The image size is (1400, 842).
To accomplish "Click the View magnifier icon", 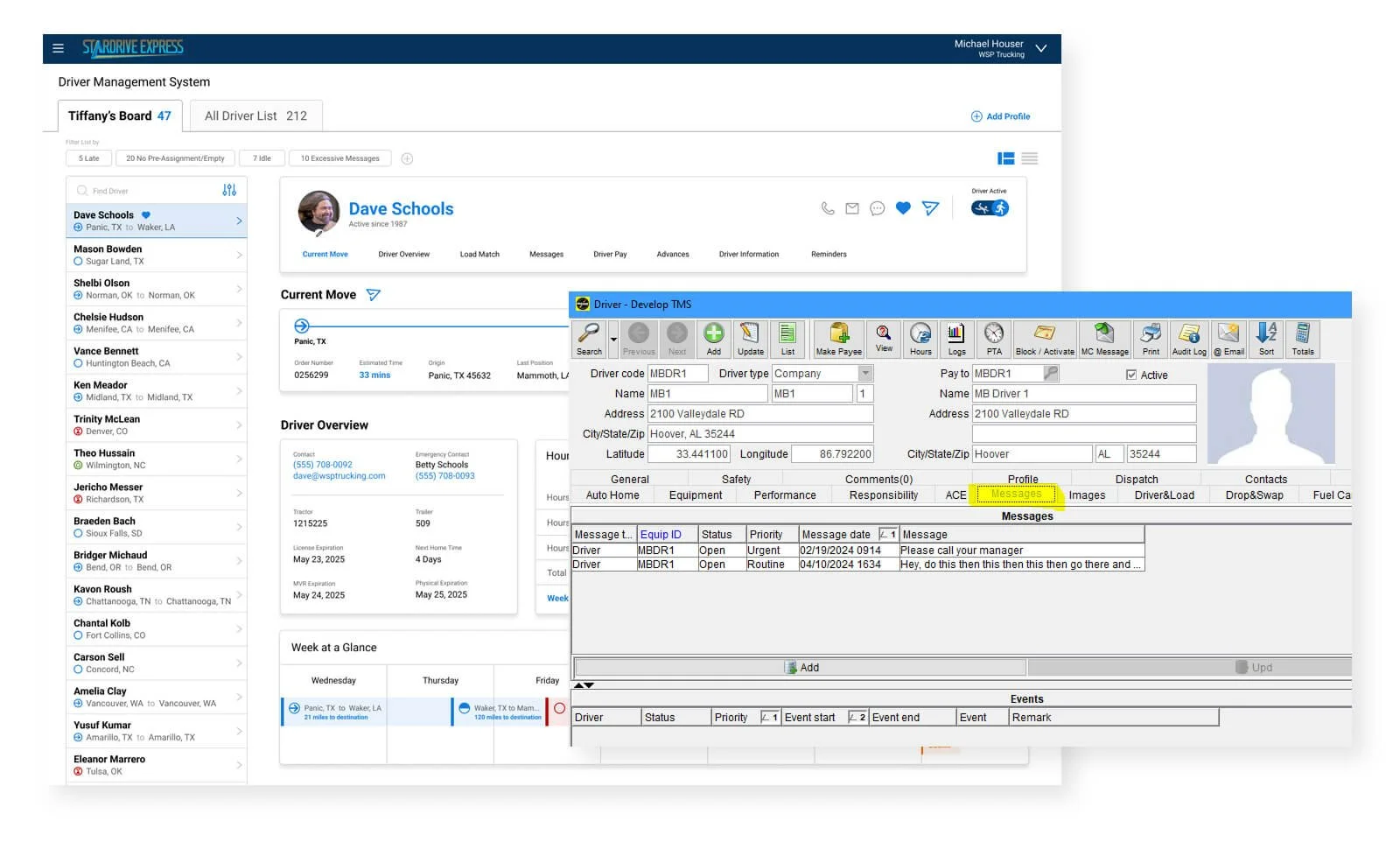I will 884,339.
